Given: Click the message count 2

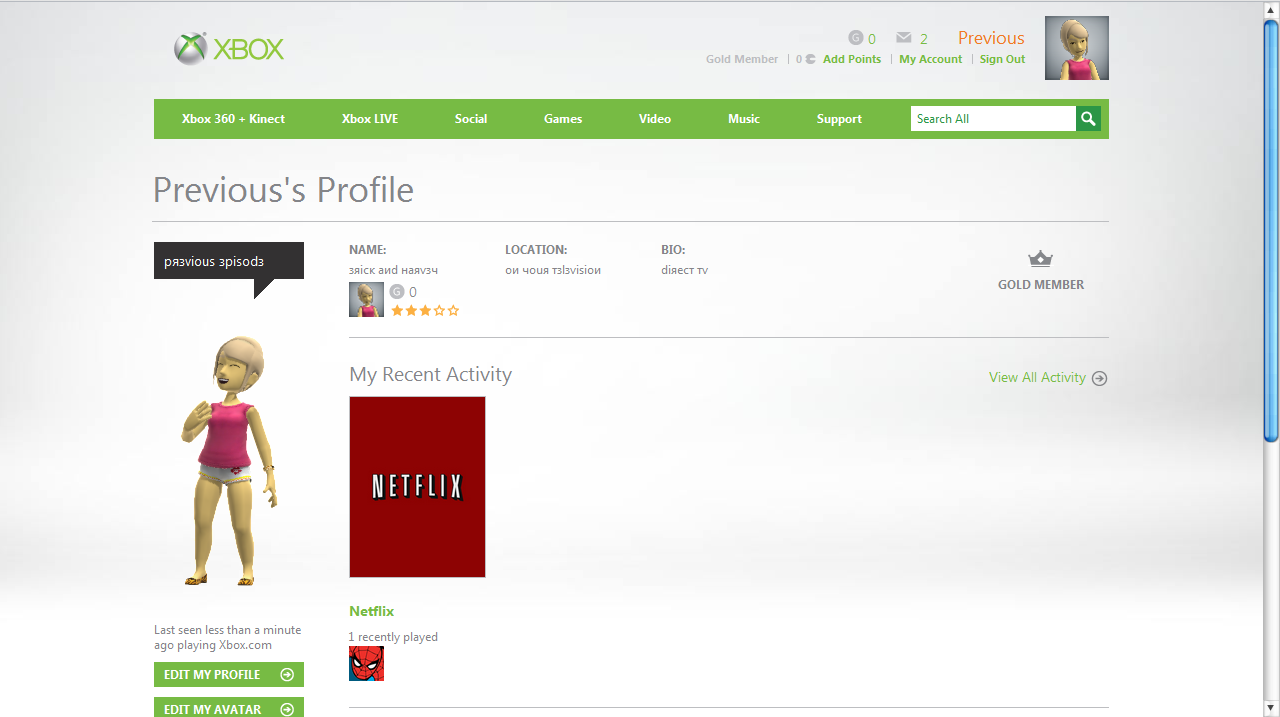Looking at the screenshot, I should click(x=924, y=39).
